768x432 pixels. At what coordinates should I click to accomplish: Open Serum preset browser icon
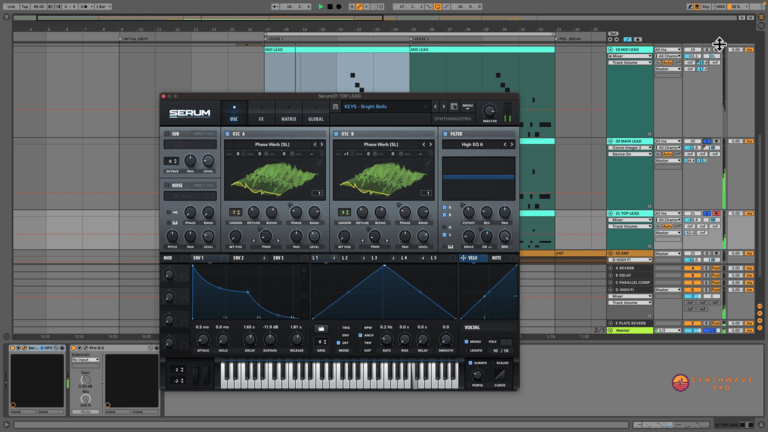pos(454,107)
